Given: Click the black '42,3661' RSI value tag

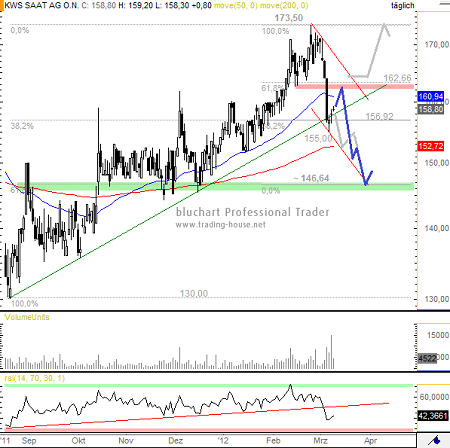Looking at the screenshot, I should pyautogui.click(x=433, y=416).
